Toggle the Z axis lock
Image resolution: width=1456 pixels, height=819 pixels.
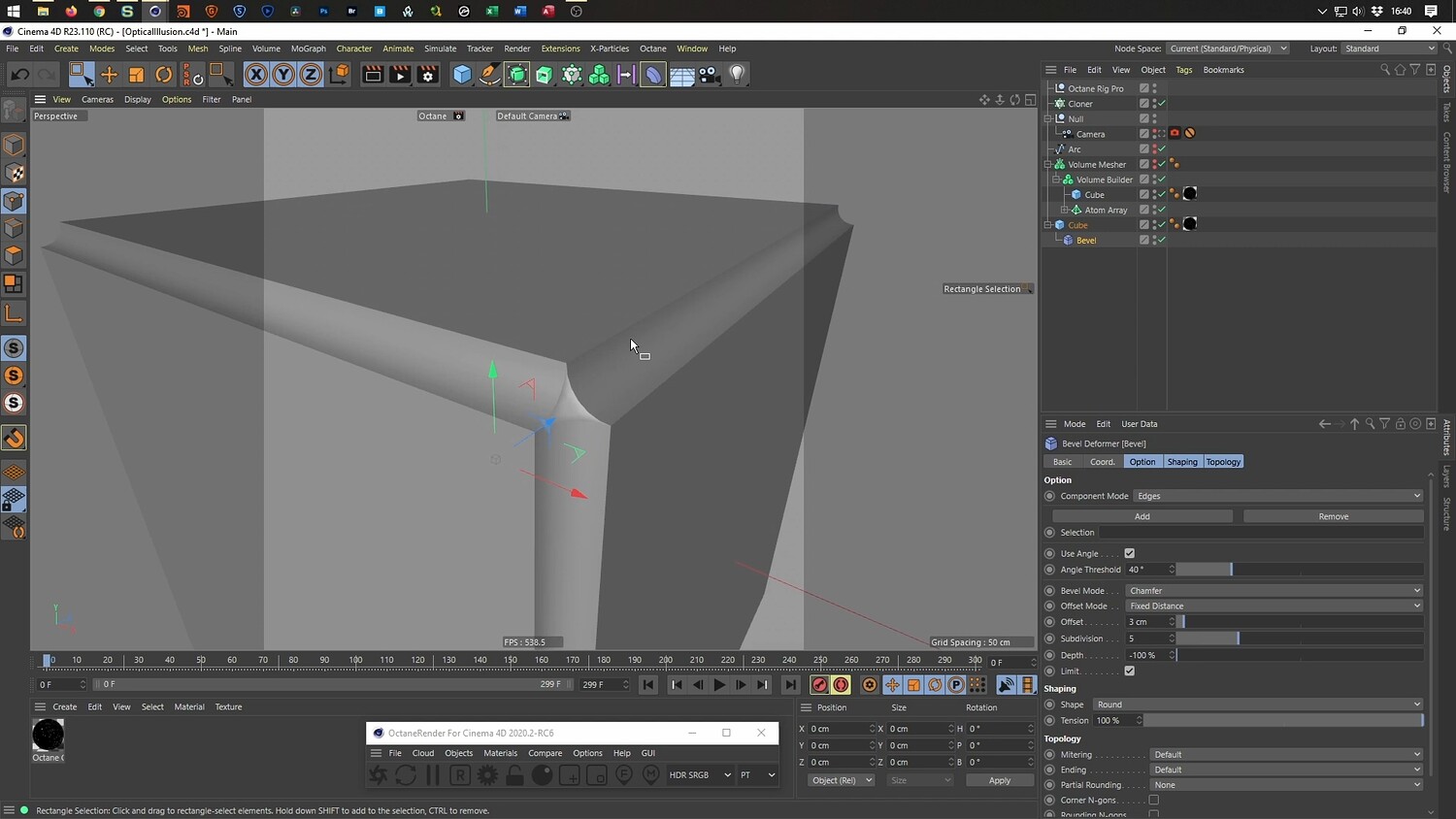tap(311, 75)
